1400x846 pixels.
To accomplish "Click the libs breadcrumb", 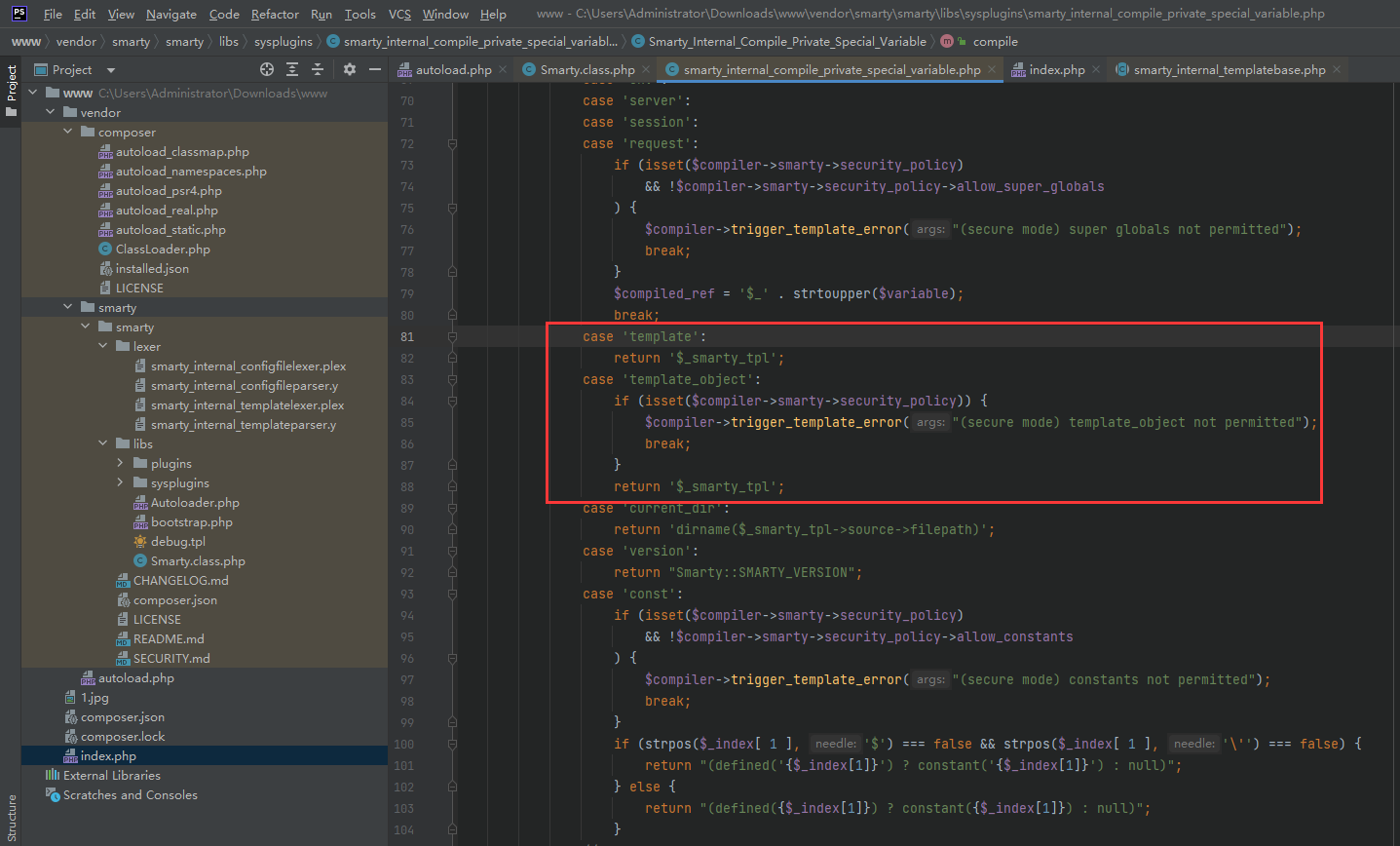I will click(229, 41).
